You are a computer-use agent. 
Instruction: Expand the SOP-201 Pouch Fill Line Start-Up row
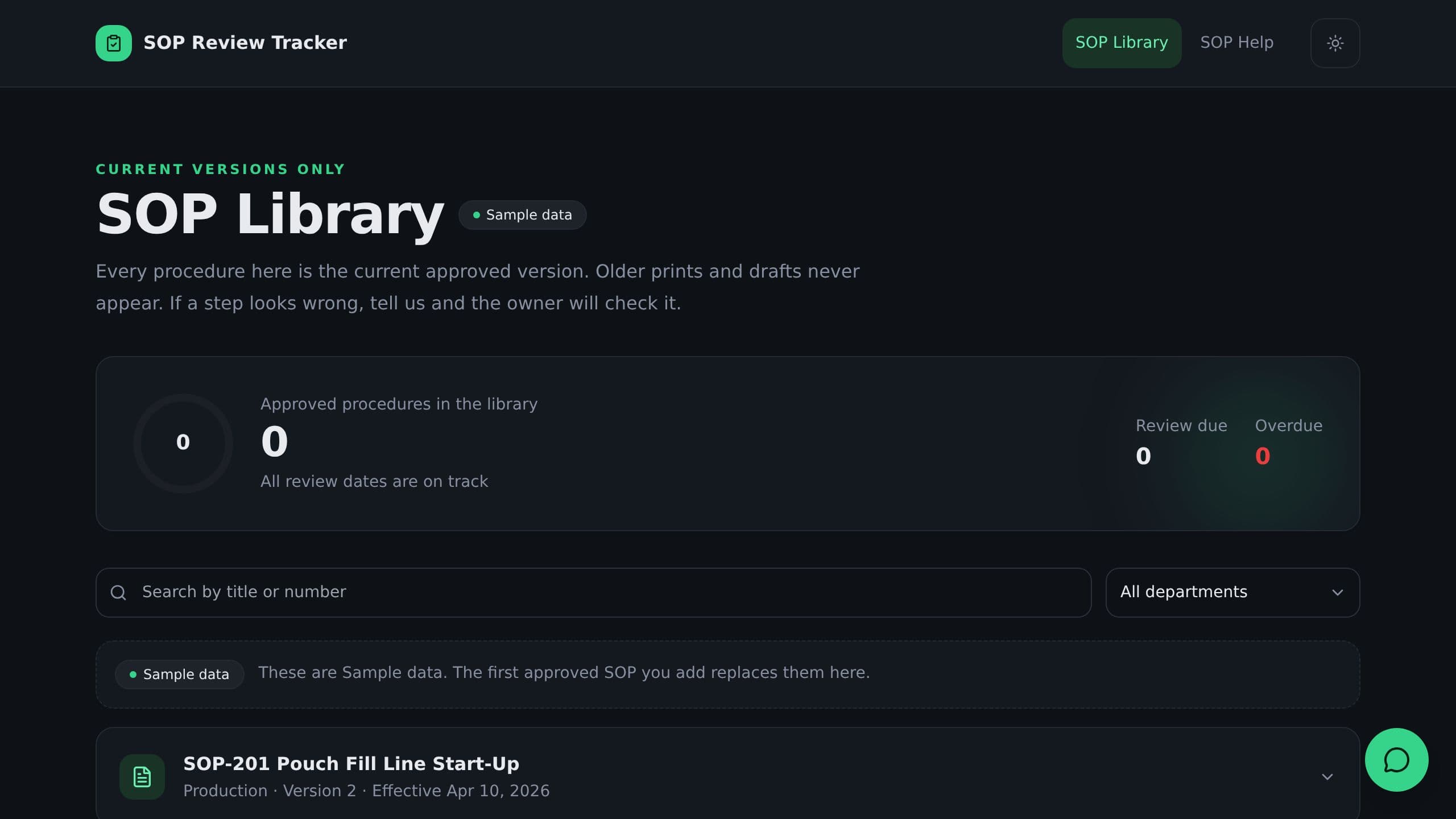pos(1327,777)
